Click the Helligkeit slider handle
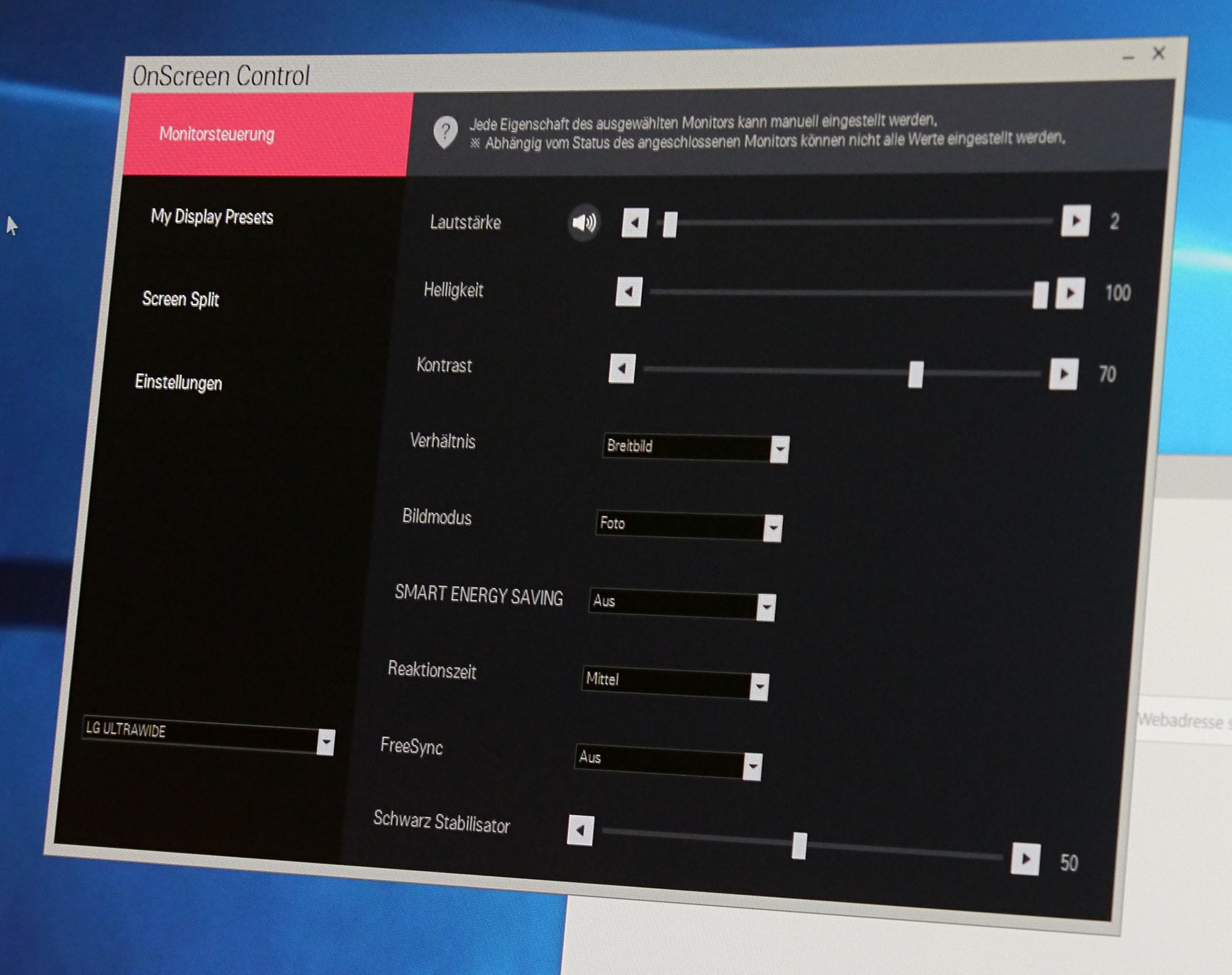Screen dimensions: 1232x975 click(1040, 295)
